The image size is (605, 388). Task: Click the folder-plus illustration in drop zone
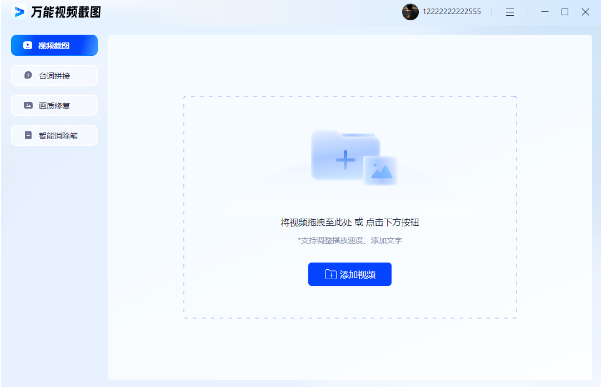pyautogui.click(x=354, y=157)
